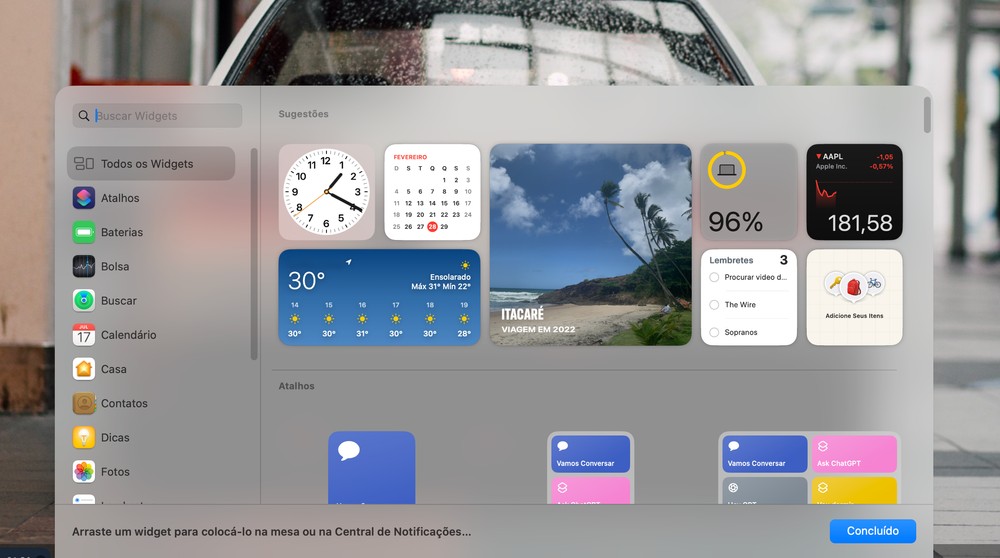Click the widget gallery vertical scrollbar

927,115
